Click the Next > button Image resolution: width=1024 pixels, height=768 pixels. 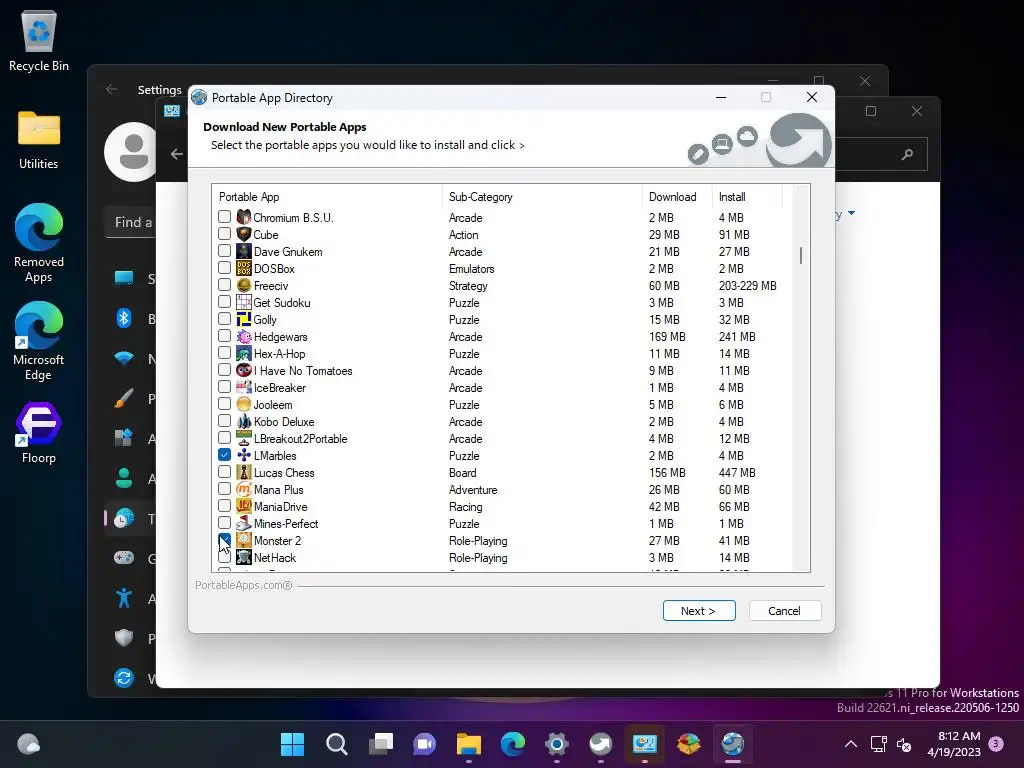pyautogui.click(x=699, y=611)
